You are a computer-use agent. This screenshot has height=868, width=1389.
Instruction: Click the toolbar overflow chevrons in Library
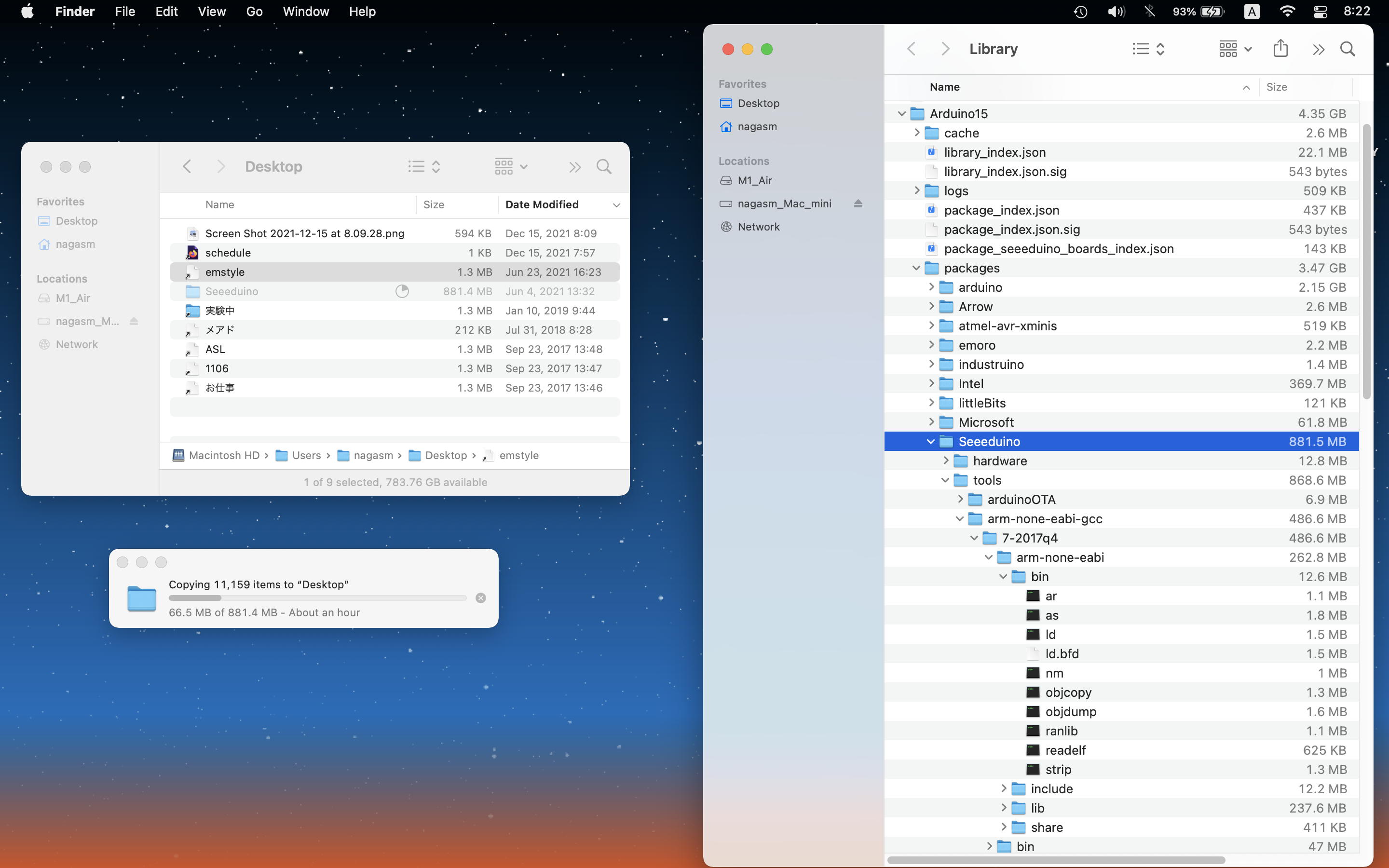[x=1318, y=49]
